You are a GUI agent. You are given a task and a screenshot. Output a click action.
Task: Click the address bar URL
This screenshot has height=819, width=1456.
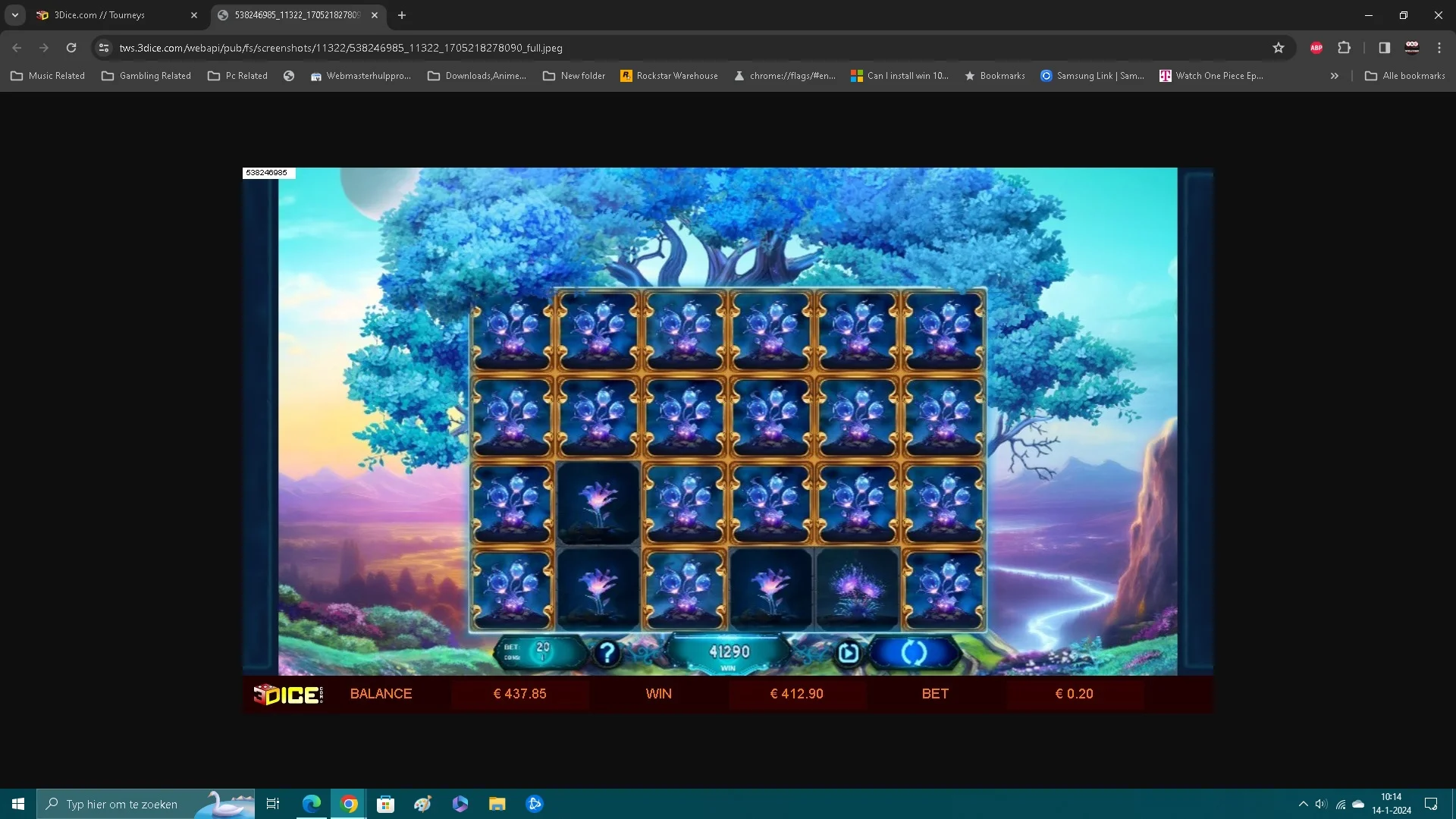click(340, 48)
